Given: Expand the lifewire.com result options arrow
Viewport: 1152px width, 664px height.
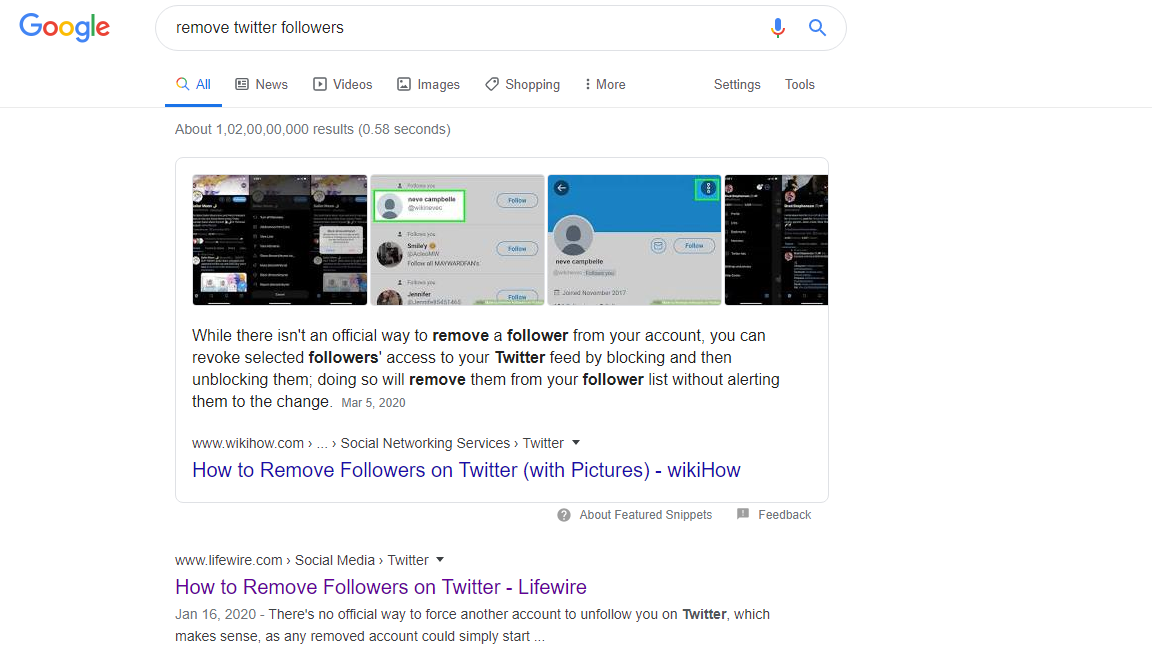Looking at the screenshot, I should pos(440,560).
